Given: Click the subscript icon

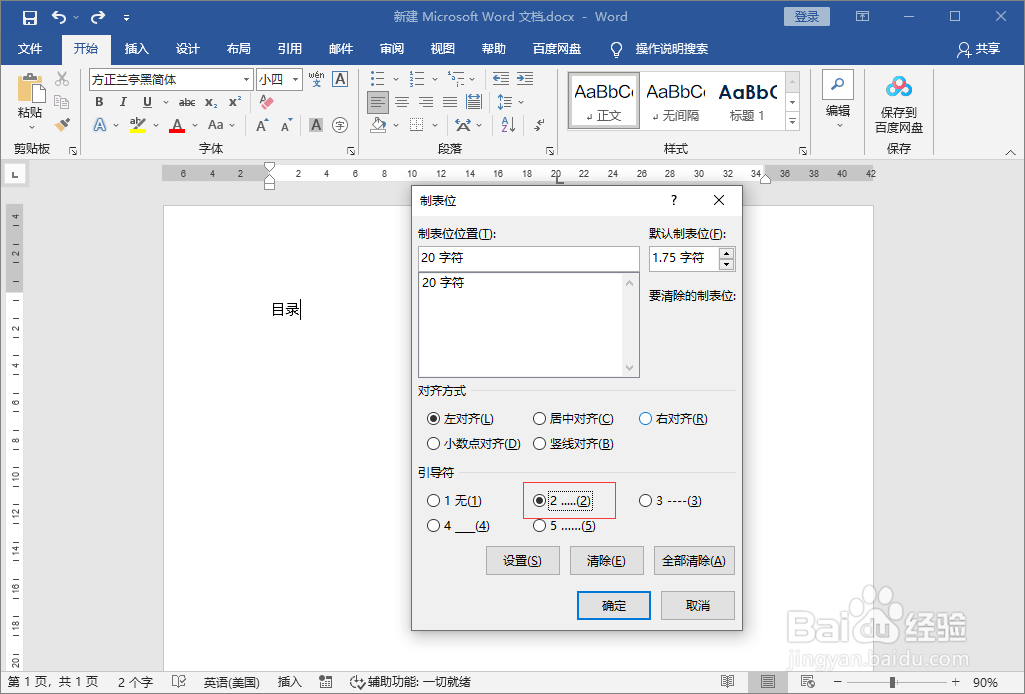Looking at the screenshot, I should pyautogui.click(x=212, y=102).
